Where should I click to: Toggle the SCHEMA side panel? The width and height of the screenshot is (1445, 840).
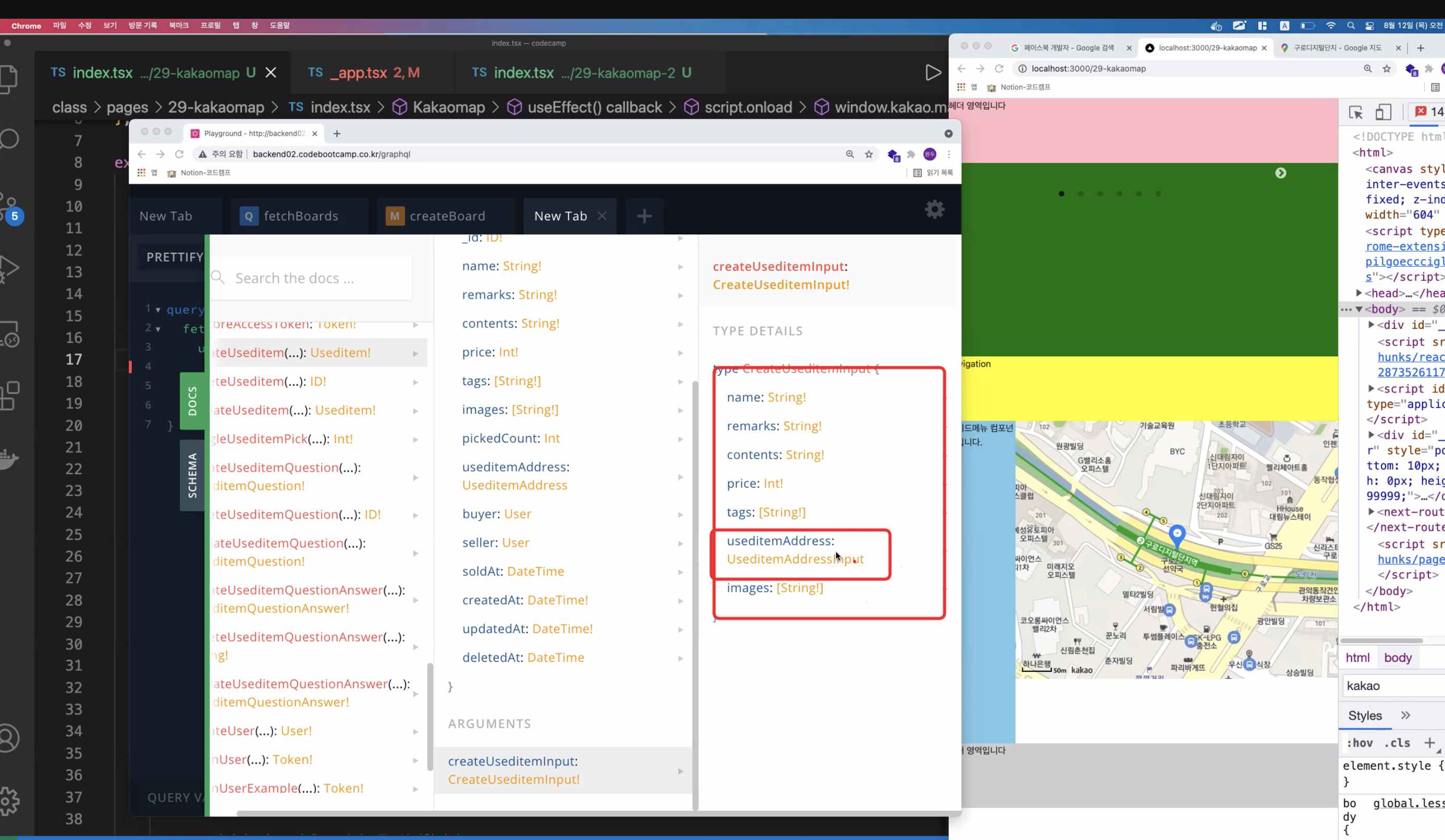tap(192, 475)
